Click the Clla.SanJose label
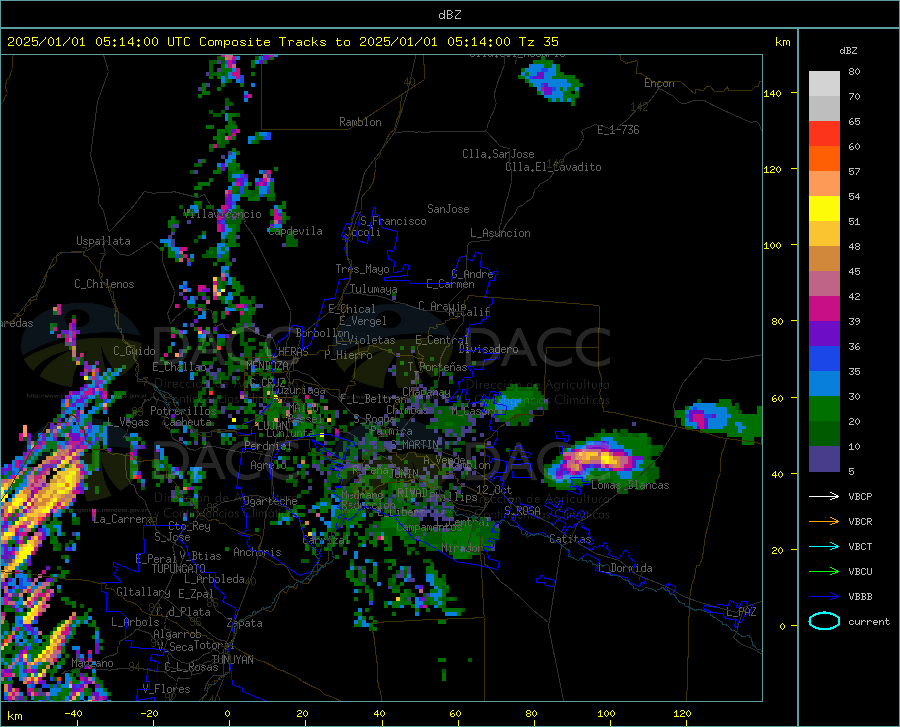 pos(498,154)
